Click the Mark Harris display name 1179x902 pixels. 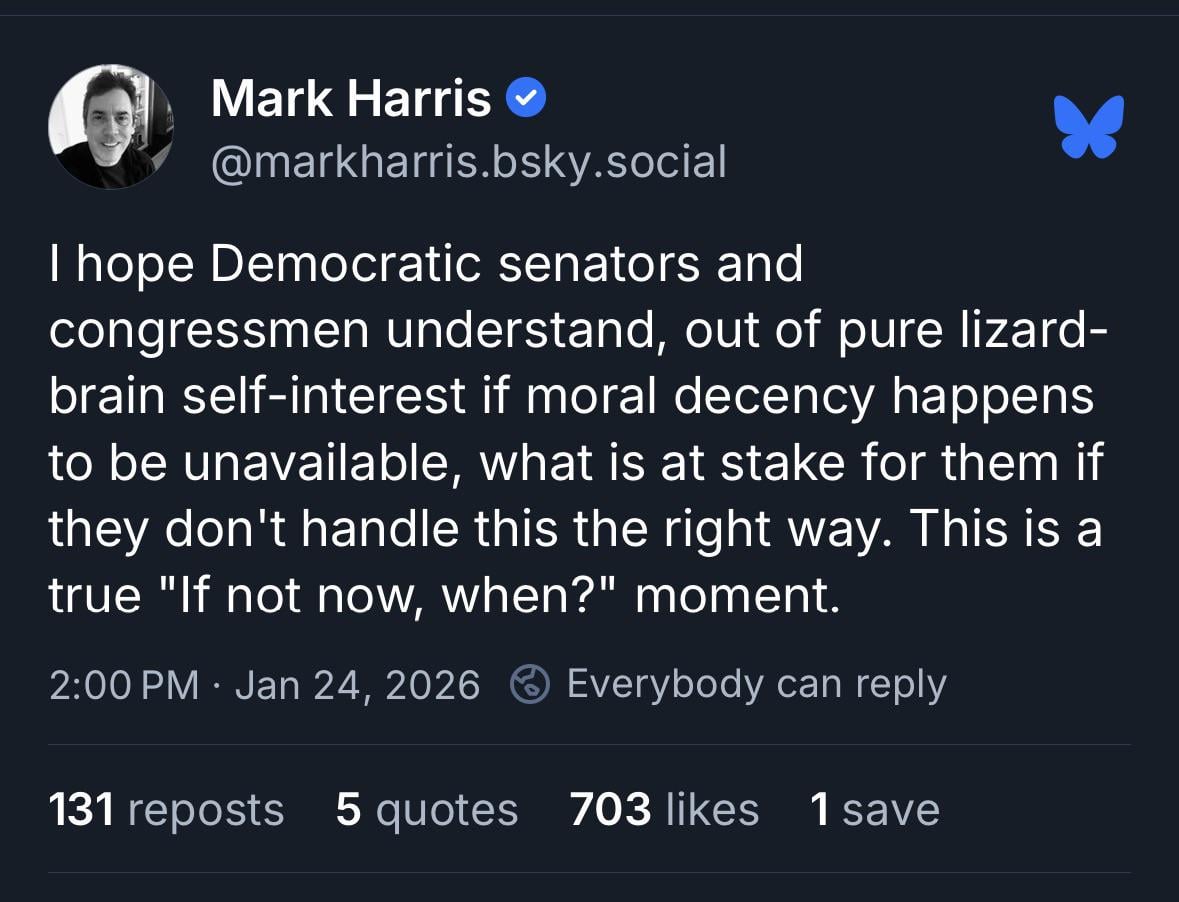click(351, 100)
